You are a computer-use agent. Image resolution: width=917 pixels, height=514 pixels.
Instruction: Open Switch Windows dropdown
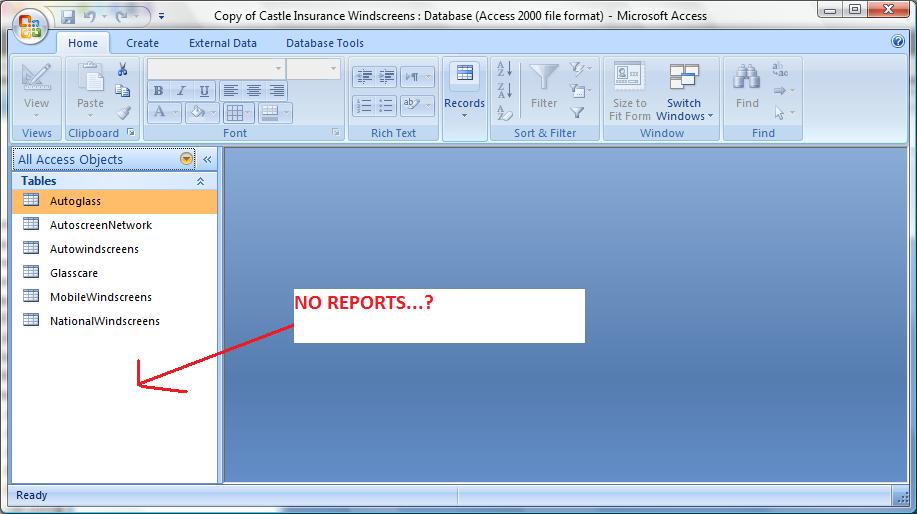[x=684, y=91]
